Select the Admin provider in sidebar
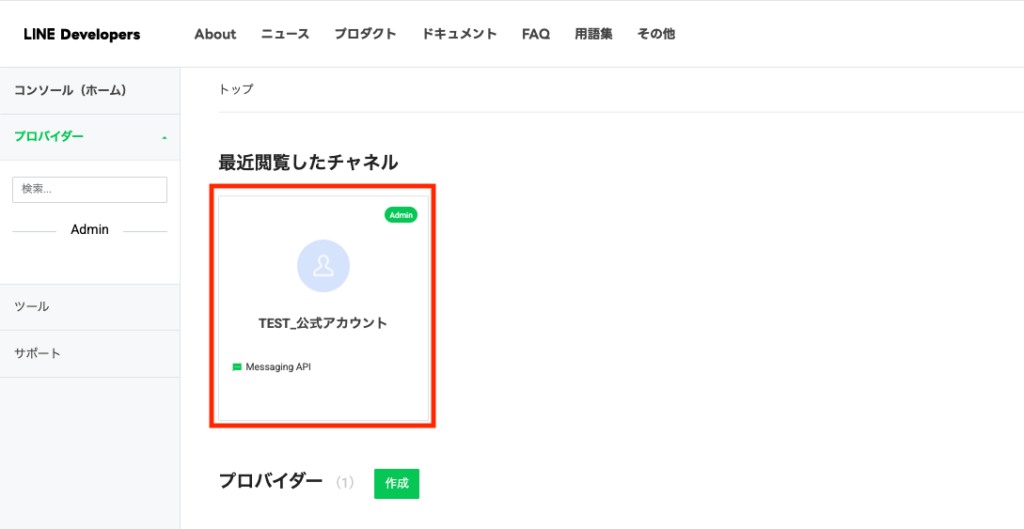The image size is (1024, 529). pos(89,230)
